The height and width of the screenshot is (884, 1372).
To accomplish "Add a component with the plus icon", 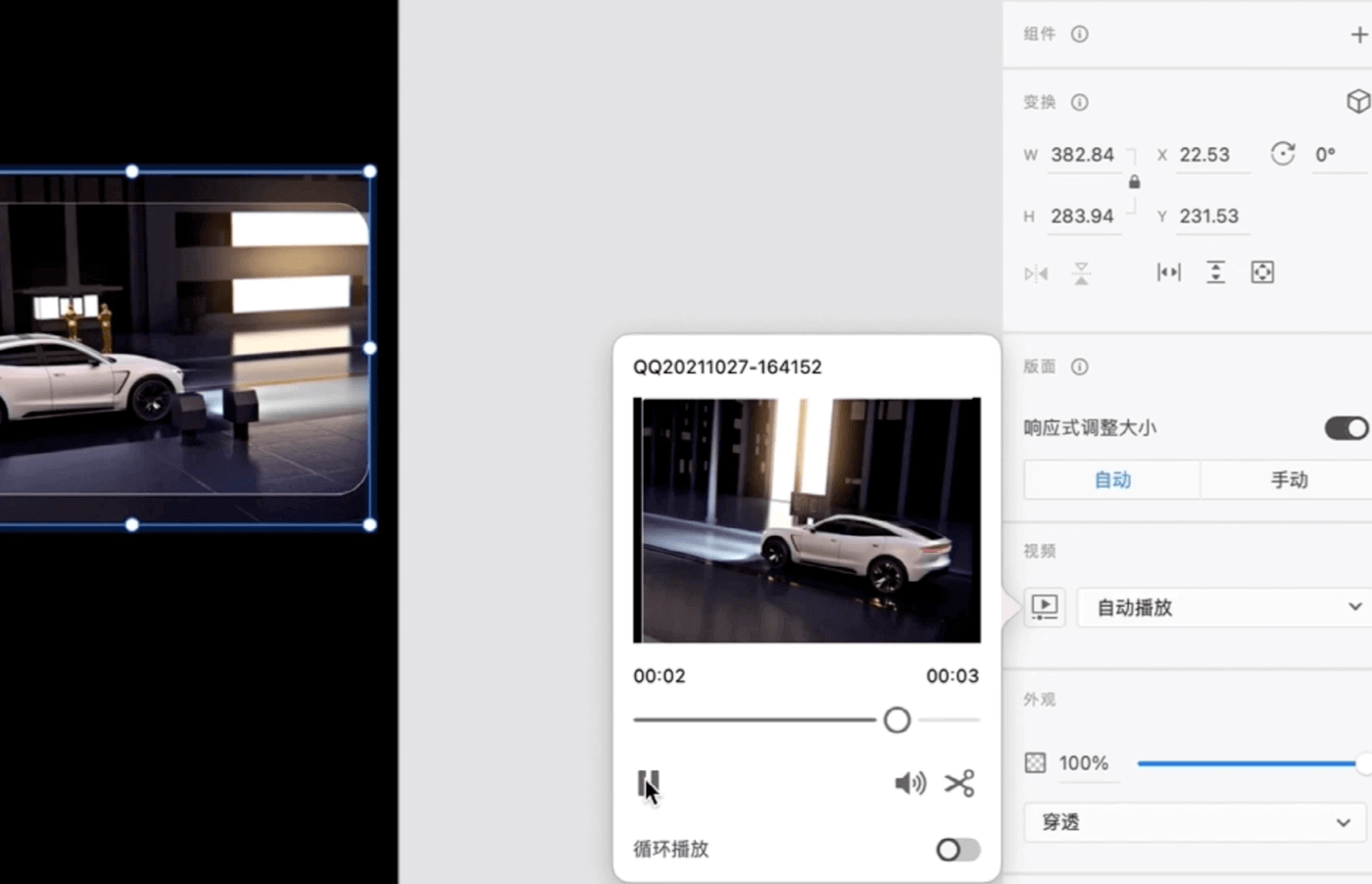I will [1359, 34].
